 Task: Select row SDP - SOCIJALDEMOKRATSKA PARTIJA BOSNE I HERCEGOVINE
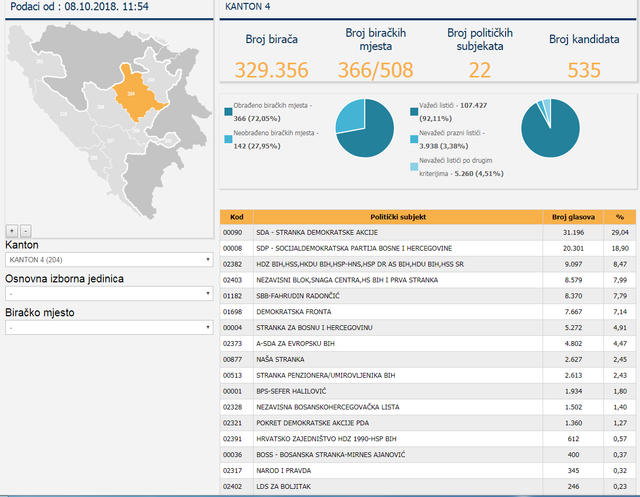[428, 248]
